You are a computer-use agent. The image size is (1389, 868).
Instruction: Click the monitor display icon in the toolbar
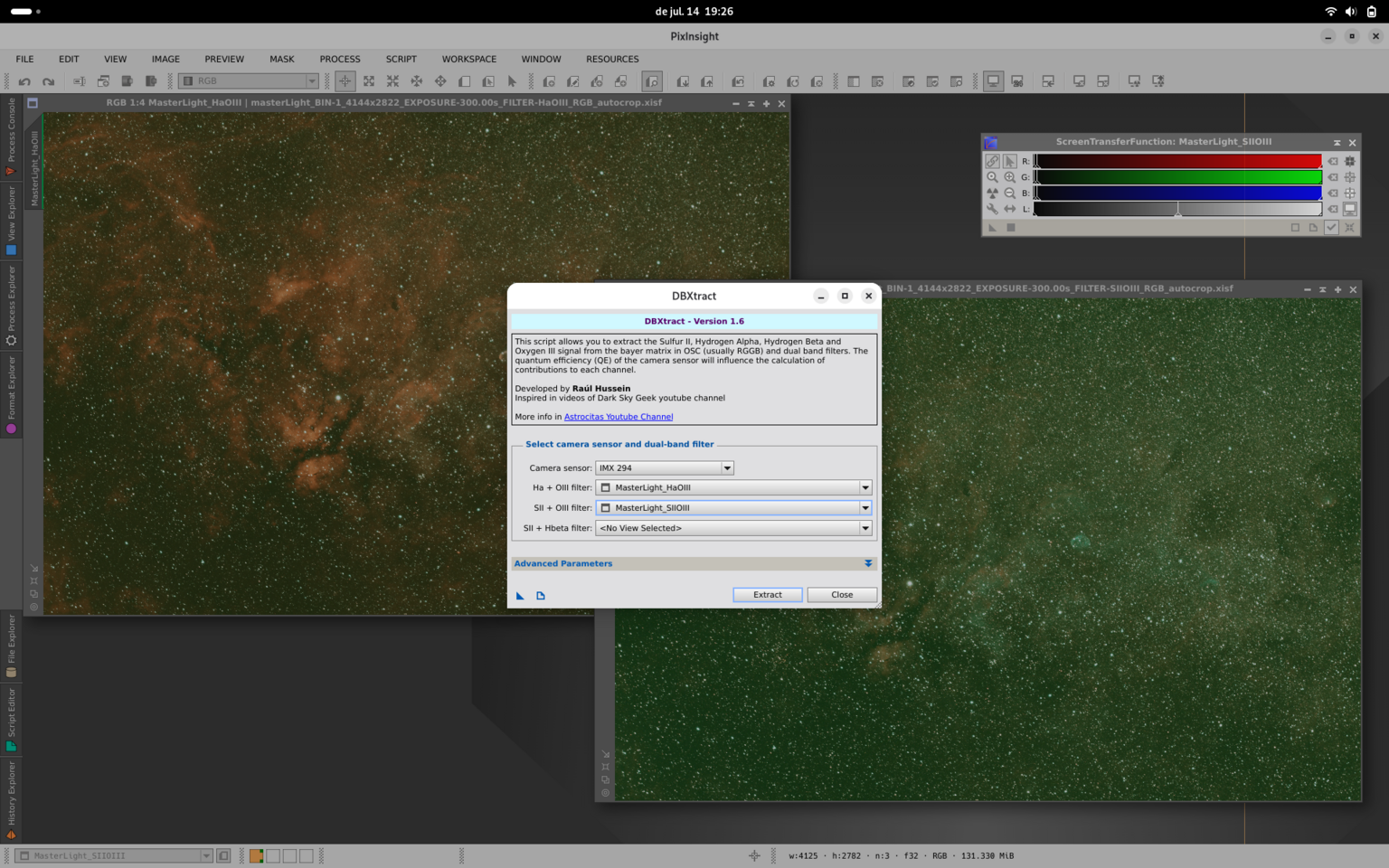pyautogui.click(x=993, y=81)
